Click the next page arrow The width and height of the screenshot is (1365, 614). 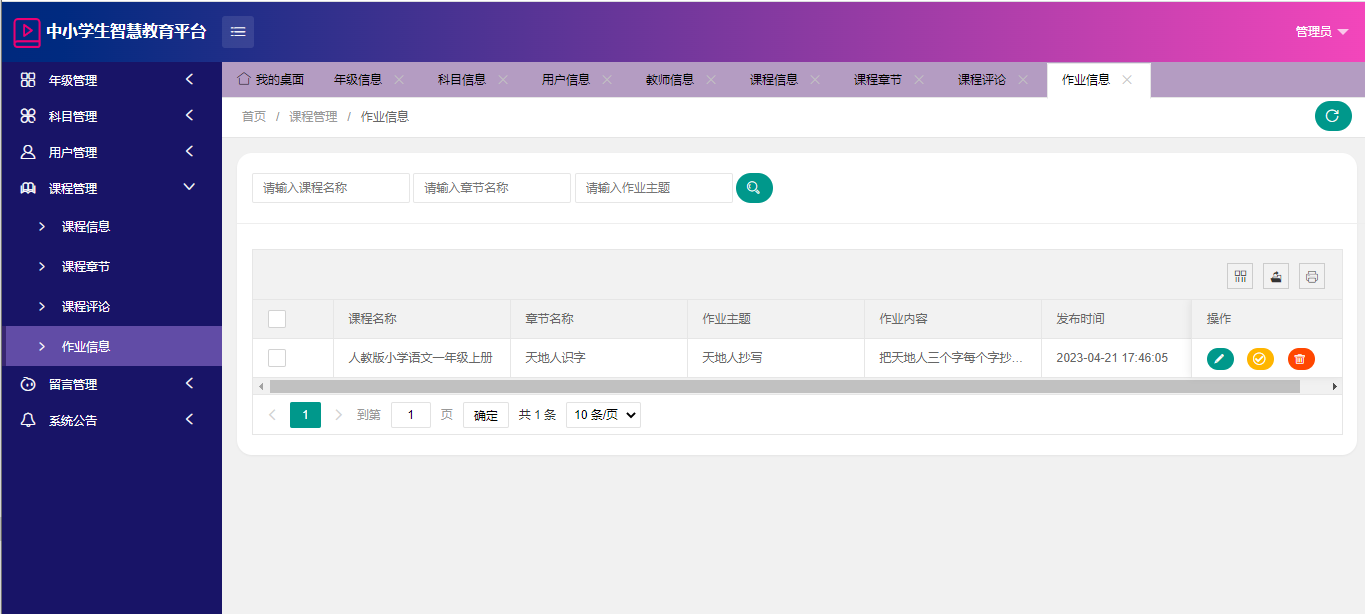point(338,415)
